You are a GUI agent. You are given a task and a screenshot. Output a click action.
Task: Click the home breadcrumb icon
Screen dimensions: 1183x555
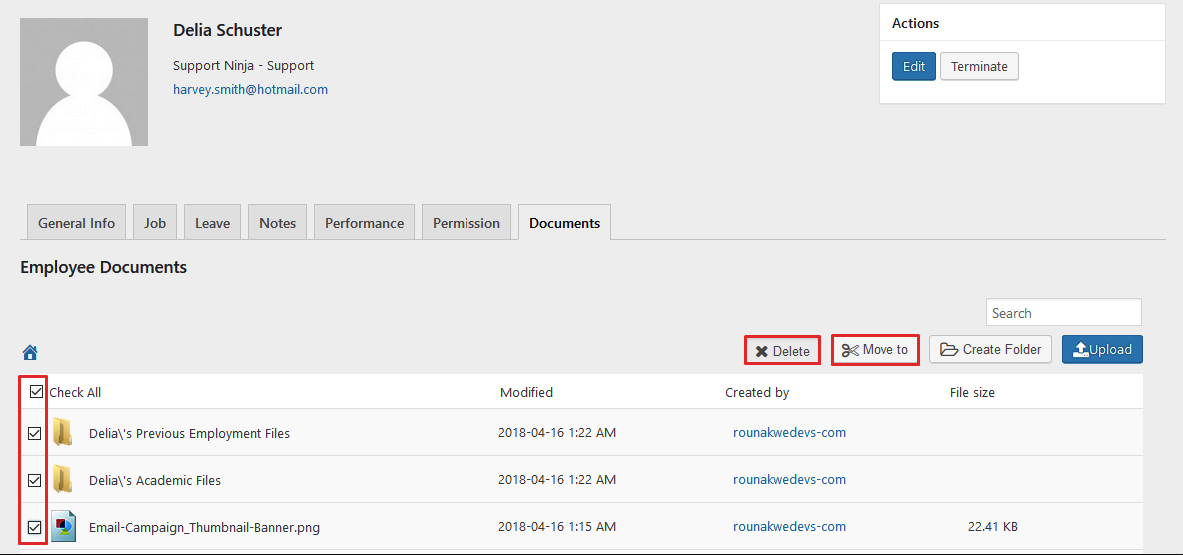[x=30, y=352]
